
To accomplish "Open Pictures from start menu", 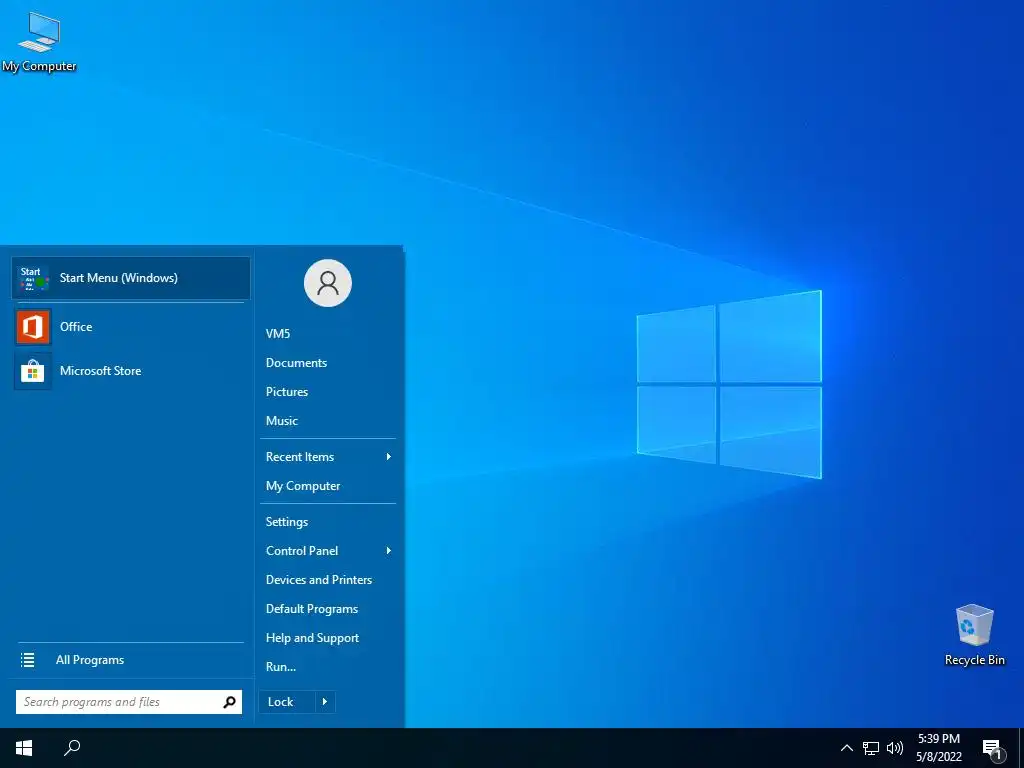I will 287,392.
